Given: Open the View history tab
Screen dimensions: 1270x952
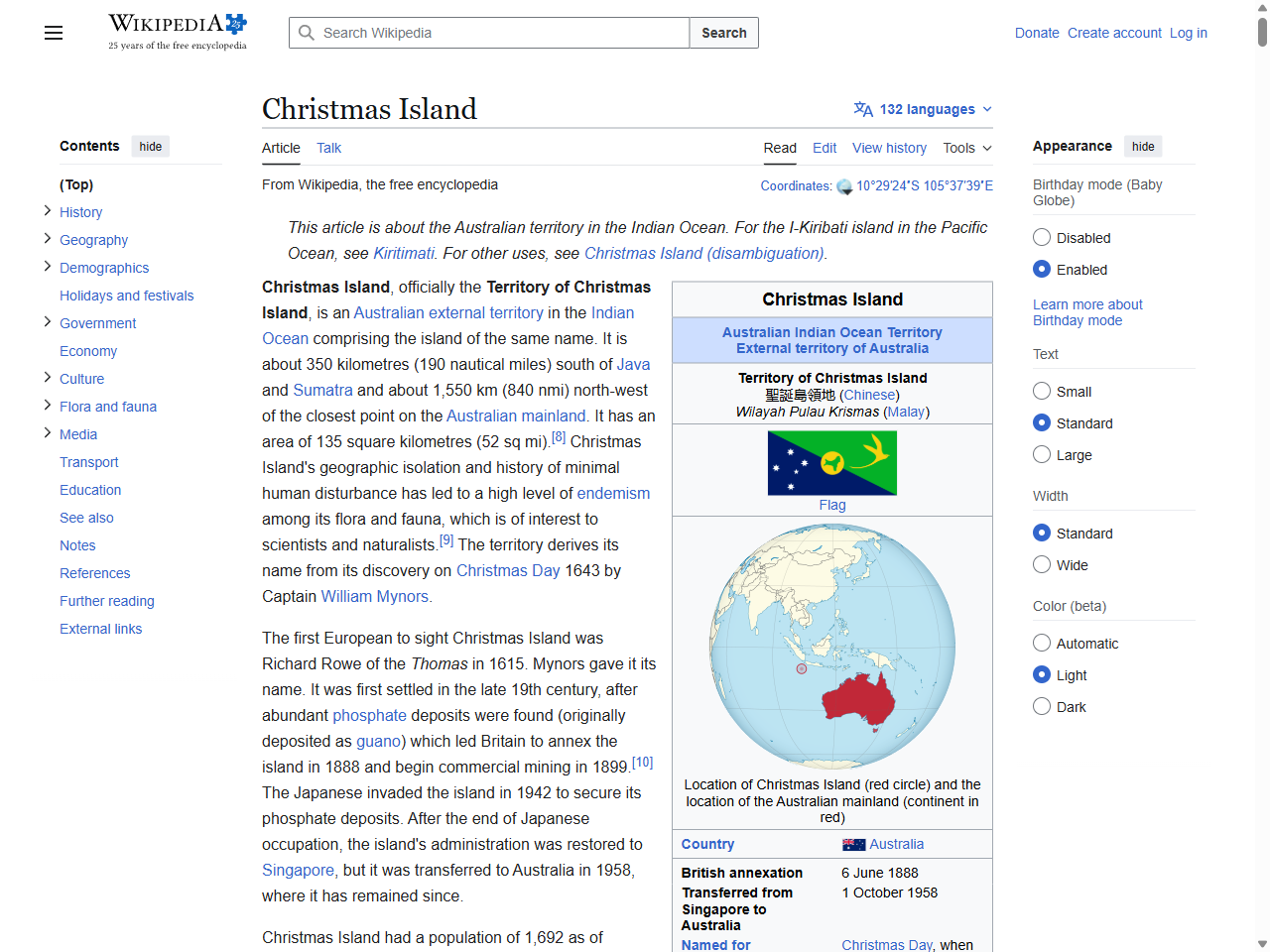Looking at the screenshot, I should pos(889,148).
